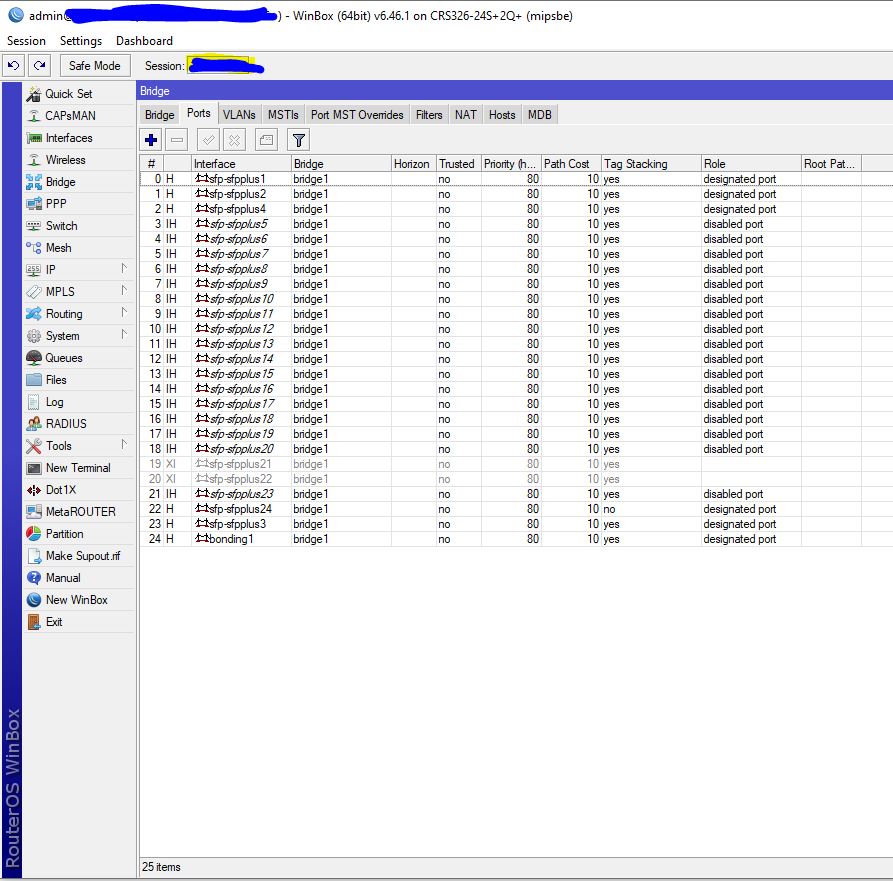Click Exit in the sidebar
The image size is (893, 881).
point(79,622)
